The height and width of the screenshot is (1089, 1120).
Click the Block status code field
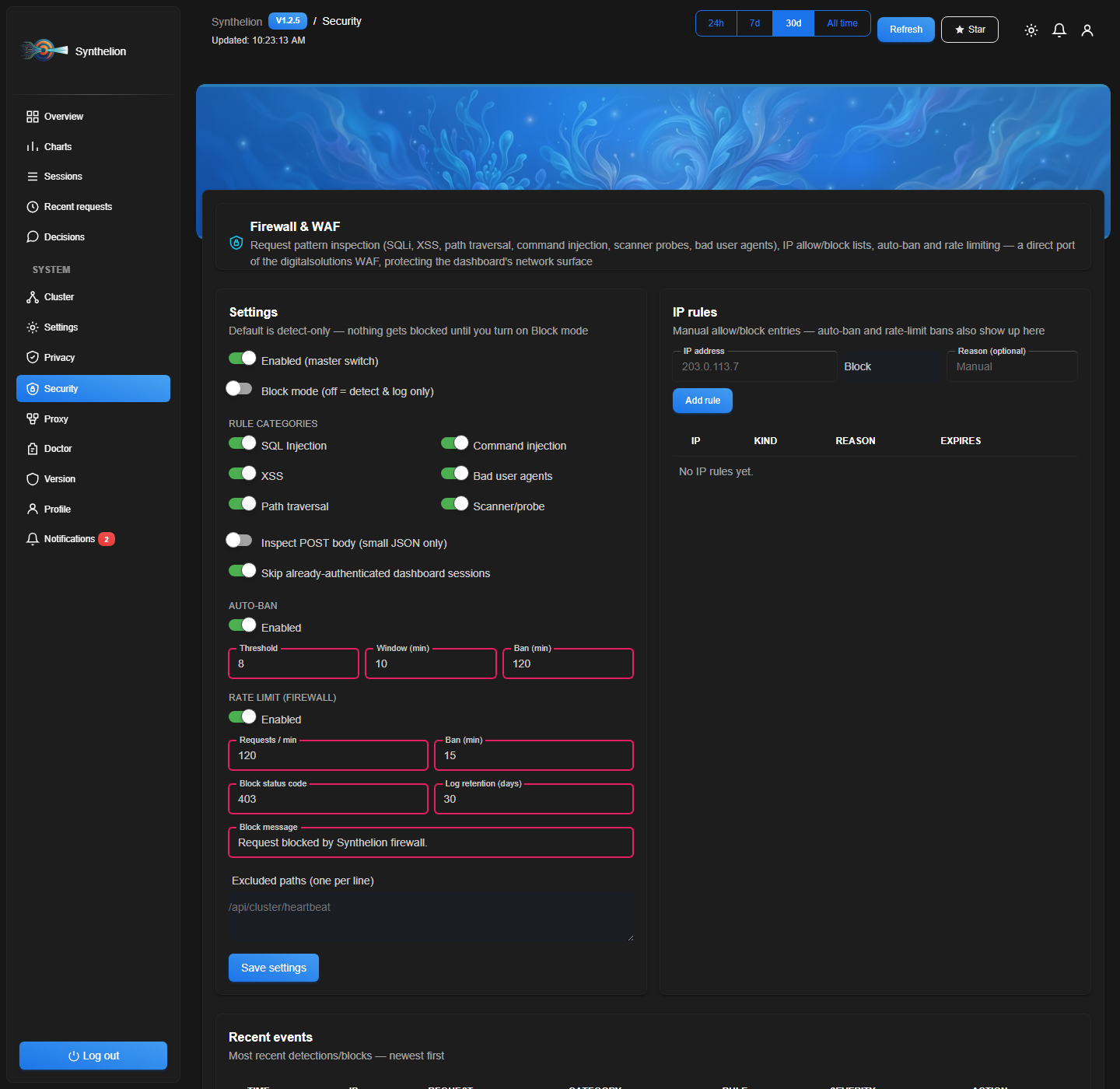pyautogui.click(x=328, y=799)
